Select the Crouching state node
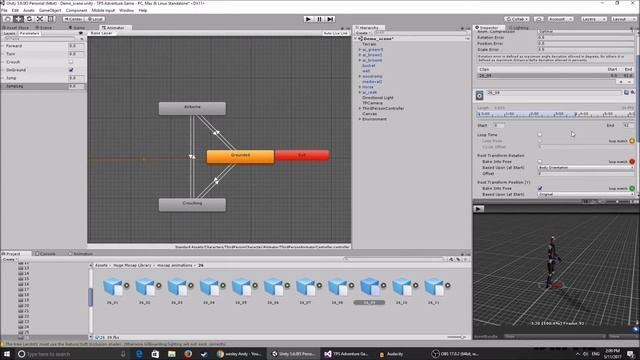Viewport: 640px width, 360px height. 192,204
